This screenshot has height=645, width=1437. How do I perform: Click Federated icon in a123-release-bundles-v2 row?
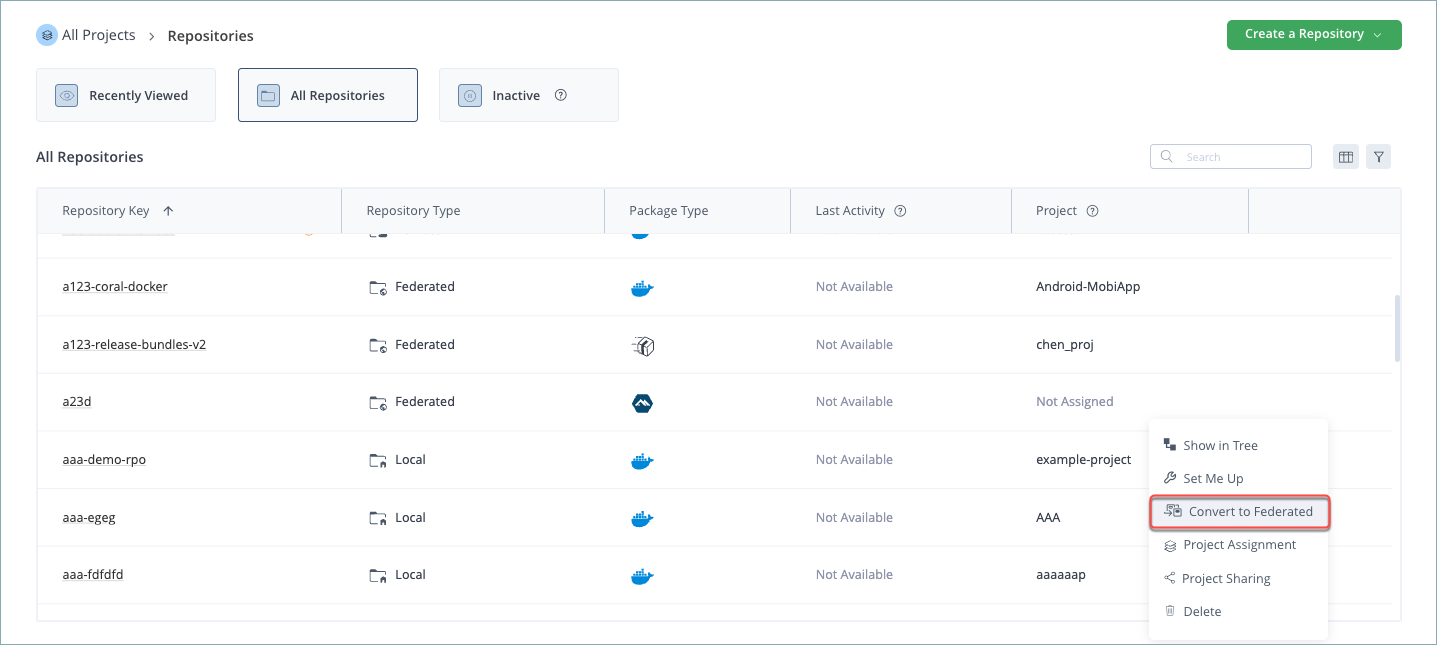[x=378, y=346]
